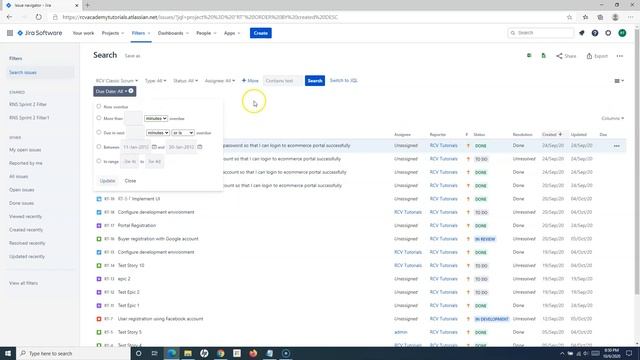640x360 pixels.
Task: Open My open issues in the sidebar
Action: point(25,150)
